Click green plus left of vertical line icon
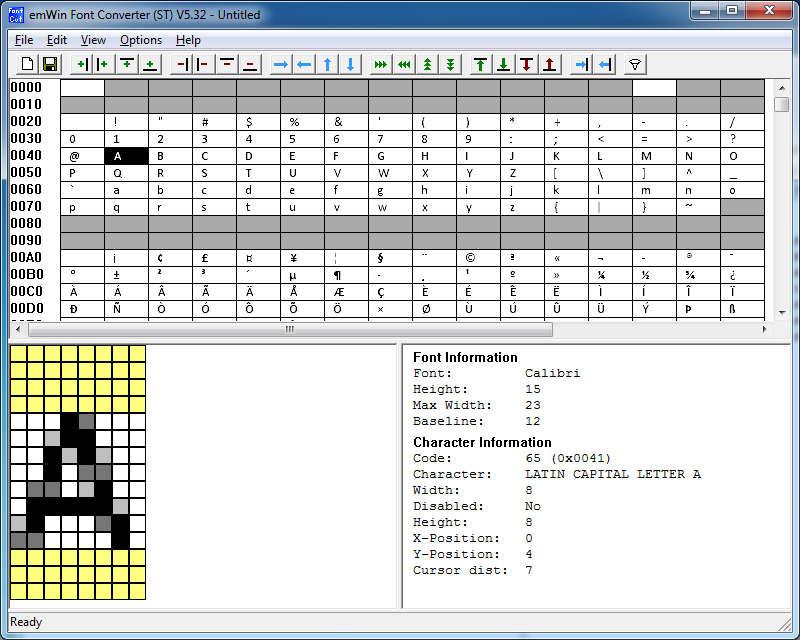 [81, 64]
